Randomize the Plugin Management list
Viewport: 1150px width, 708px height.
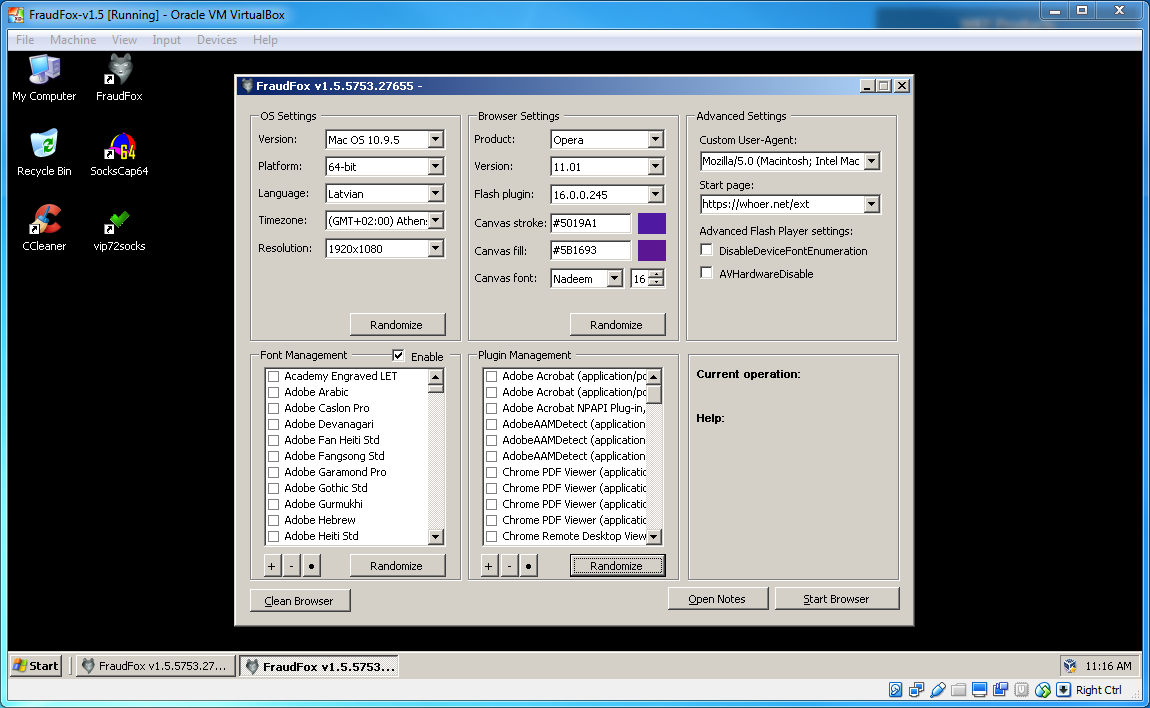(x=617, y=566)
